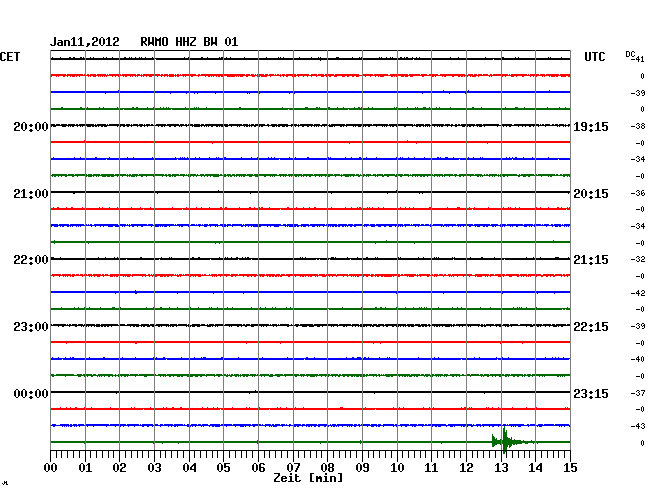The width and height of the screenshot is (650, 494).
Task: Select the CET timezone label
Action: coord(10,57)
